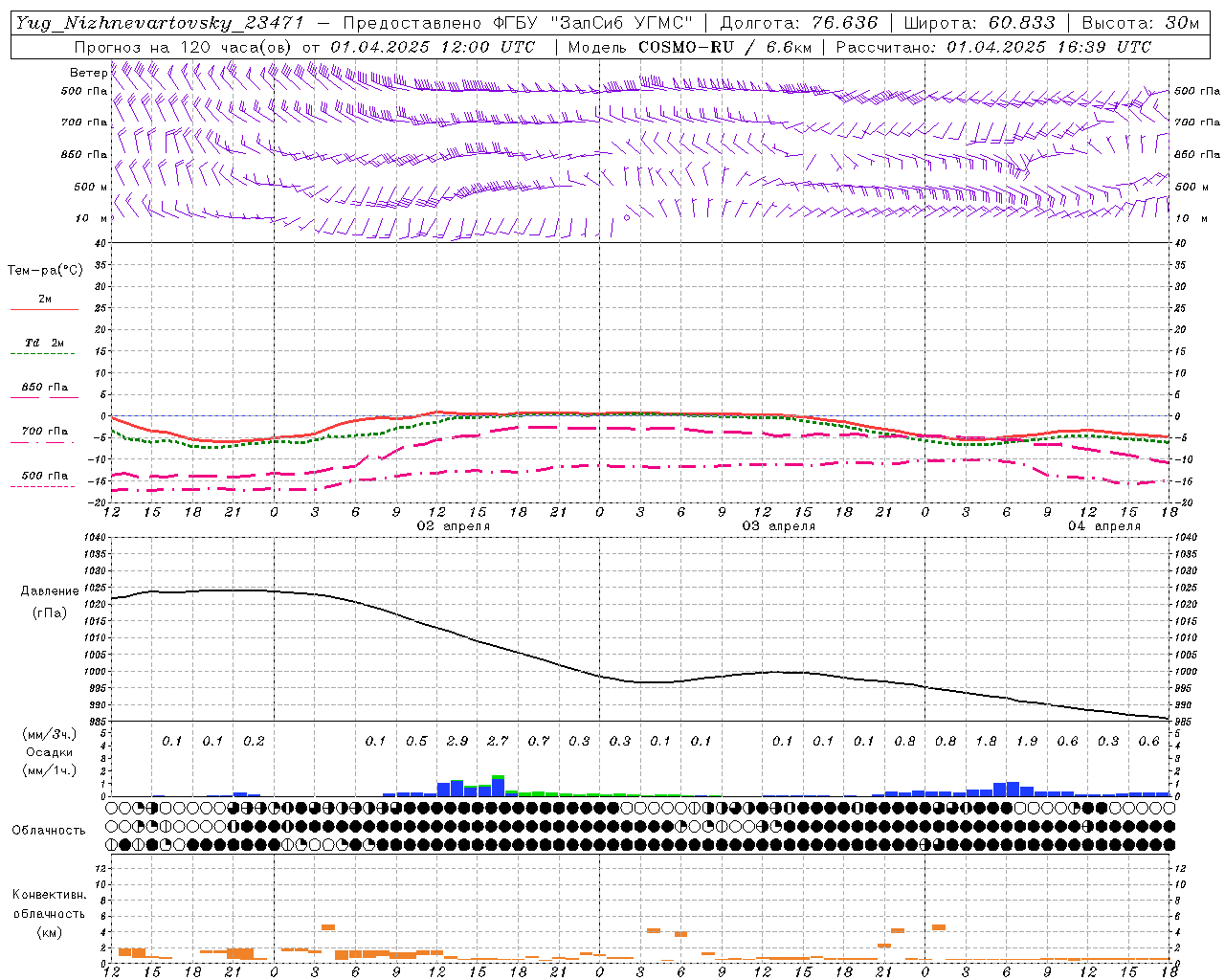Click the 'Ветер' wind panel label
Viewport: 1225px width, 980px height.
89,73
